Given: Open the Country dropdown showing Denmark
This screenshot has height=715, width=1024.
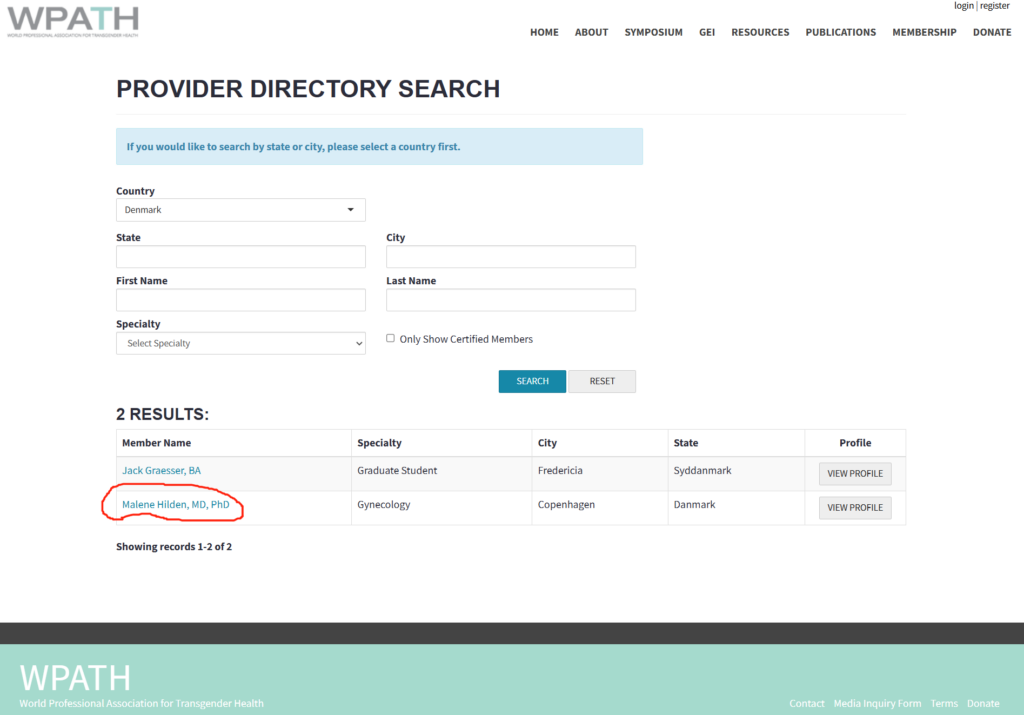Looking at the screenshot, I should [241, 210].
